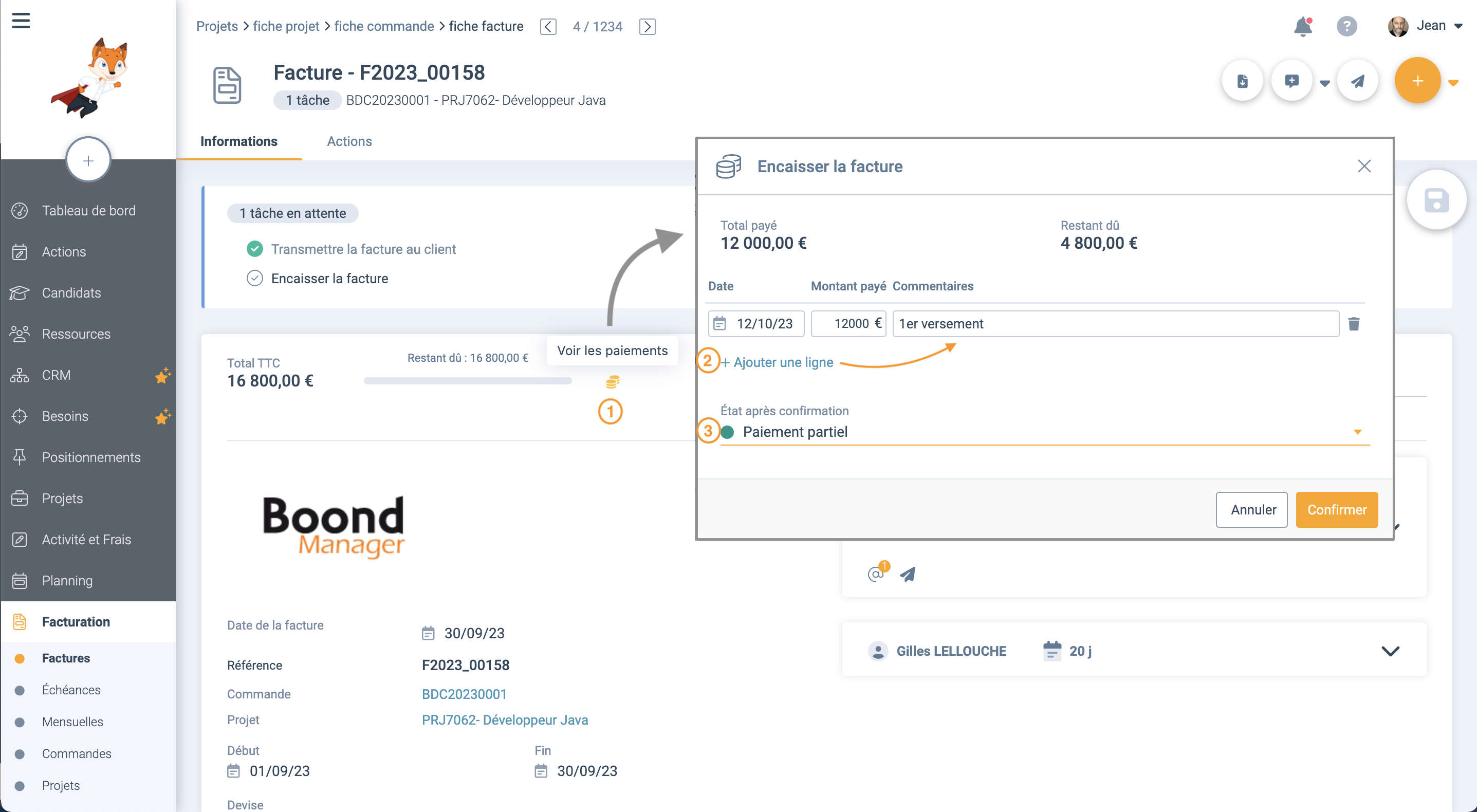The height and width of the screenshot is (812, 1477).
Task: Click the notification bell icon
Action: click(x=1303, y=26)
